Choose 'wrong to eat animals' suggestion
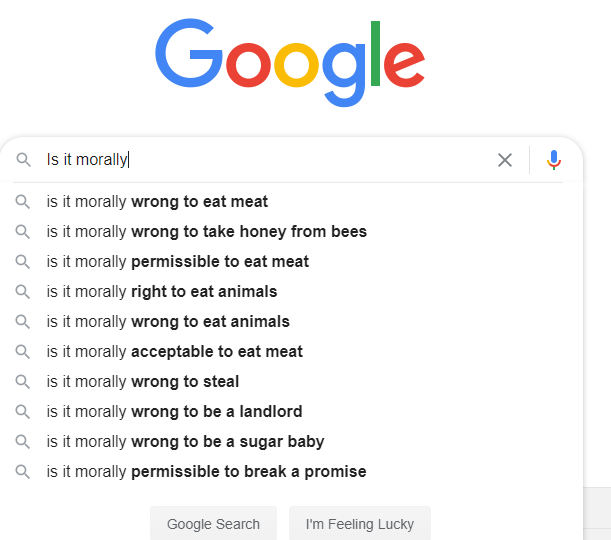611x540 pixels. point(168,322)
